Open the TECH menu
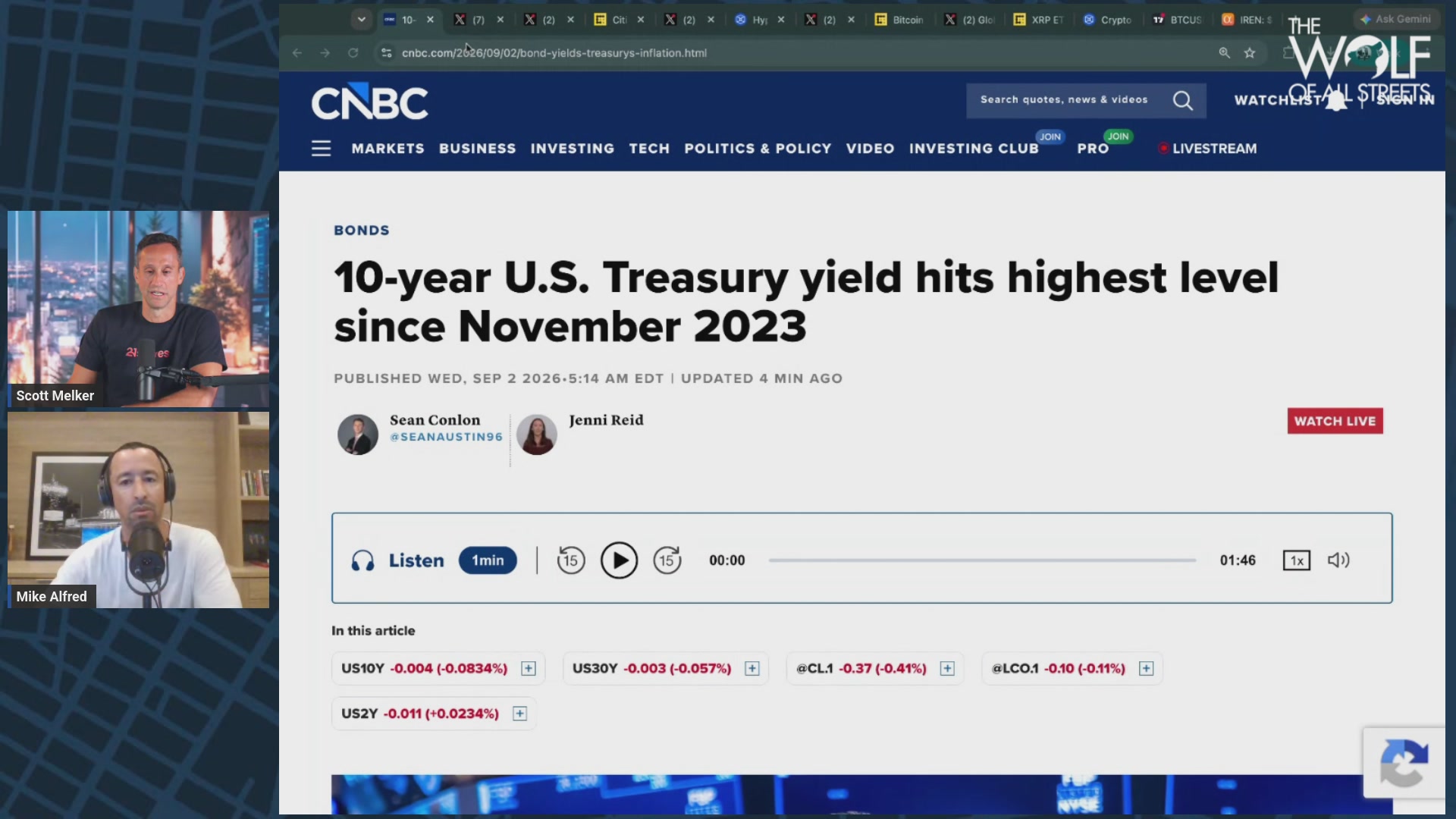The image size is (1456, 819). click(x=649, y=149)
